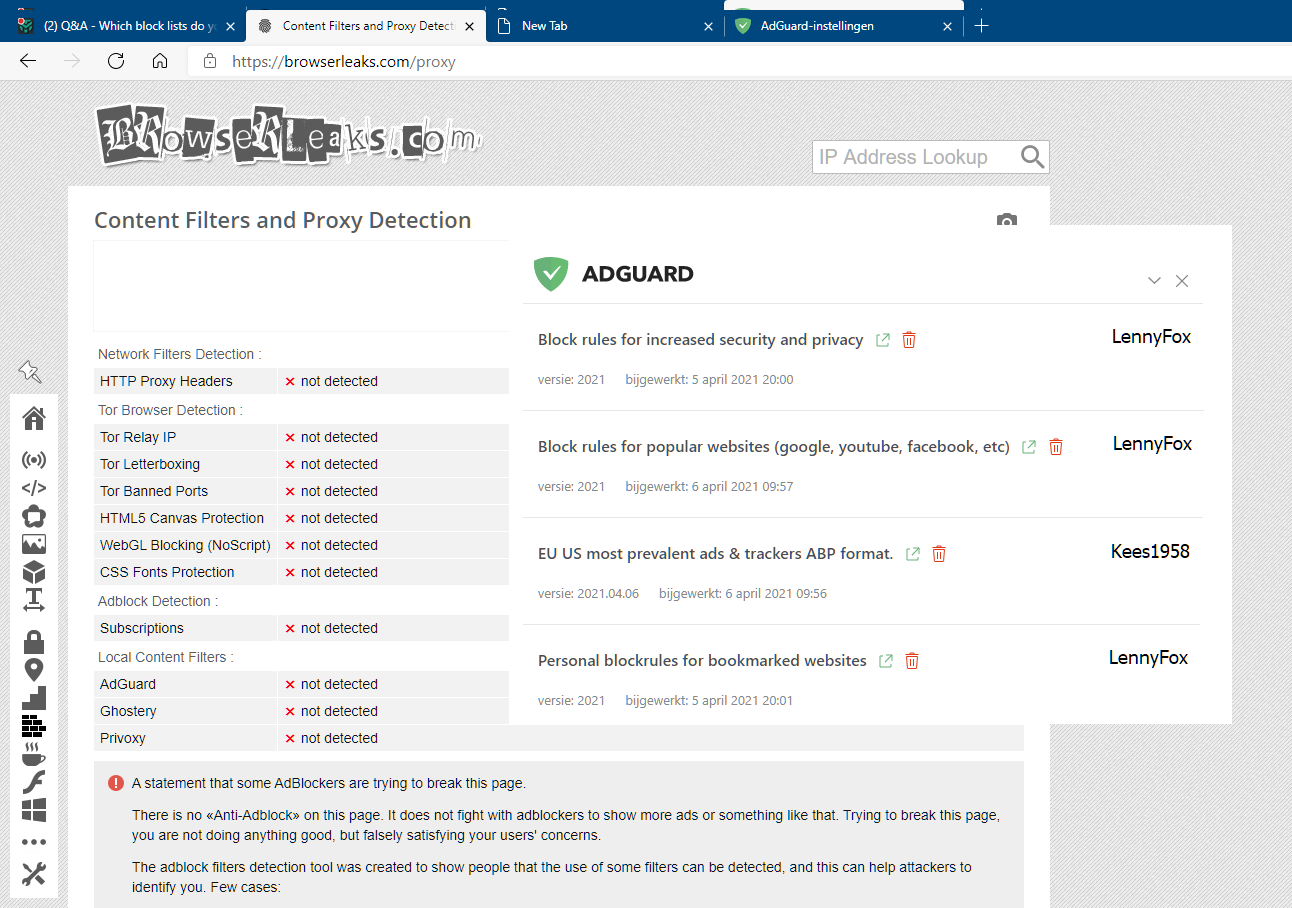Click the 'Content Filters and Proxy Detection' heading
The width and height of the screenshot is (1292, 908).
click(x=282, y=220)
